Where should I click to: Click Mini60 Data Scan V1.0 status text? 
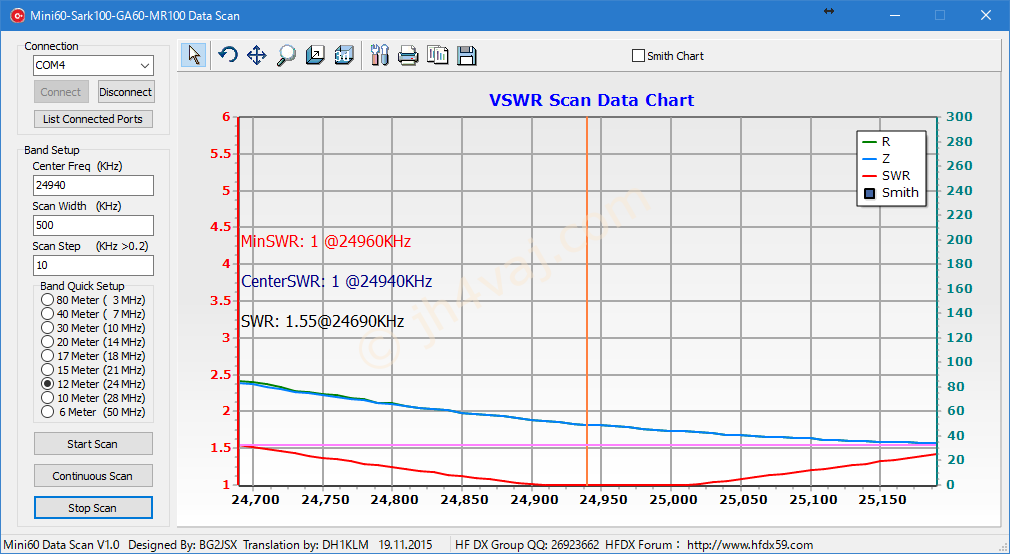[x=61, y=545]
